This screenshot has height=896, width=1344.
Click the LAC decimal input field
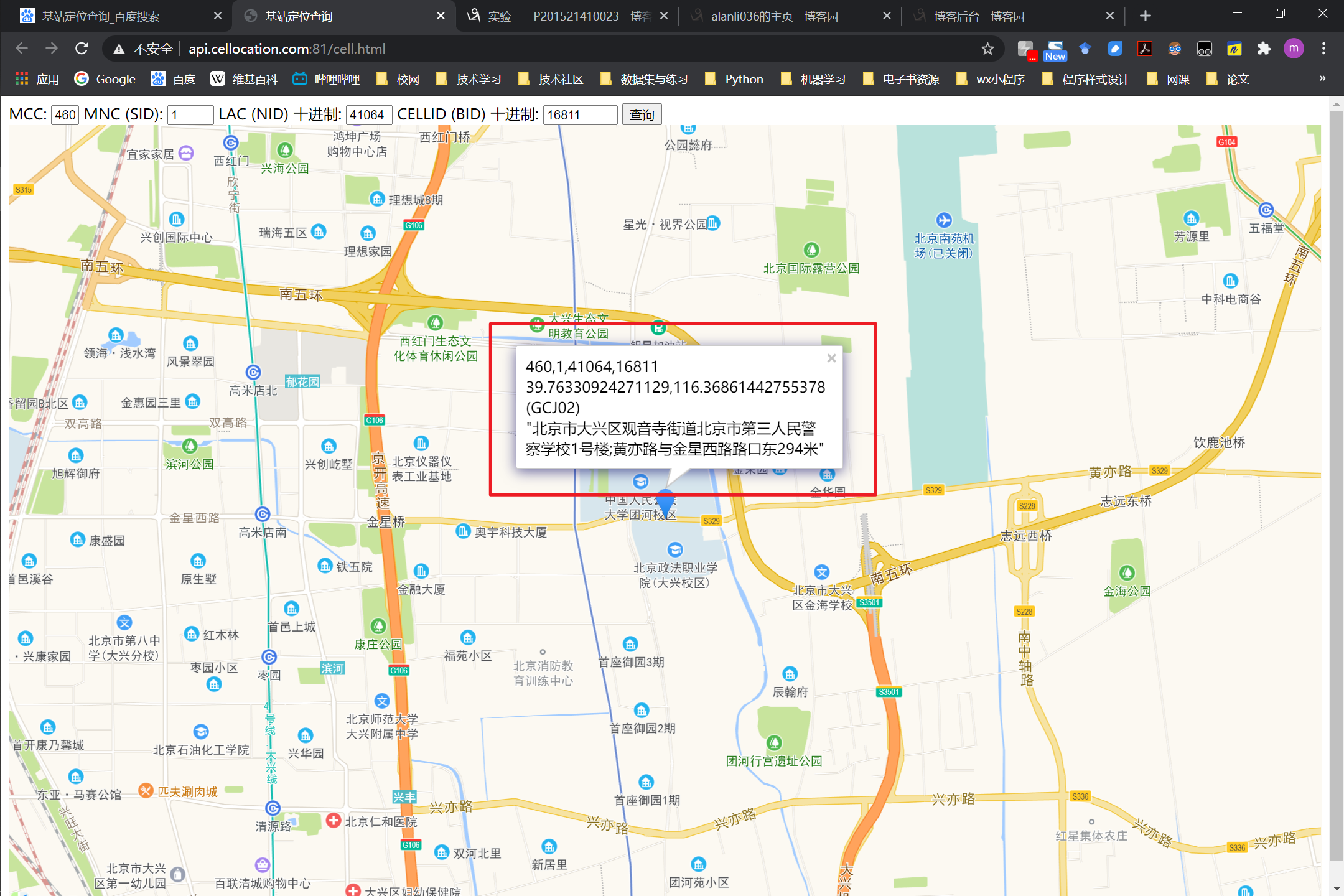click(x=368, y=115)
